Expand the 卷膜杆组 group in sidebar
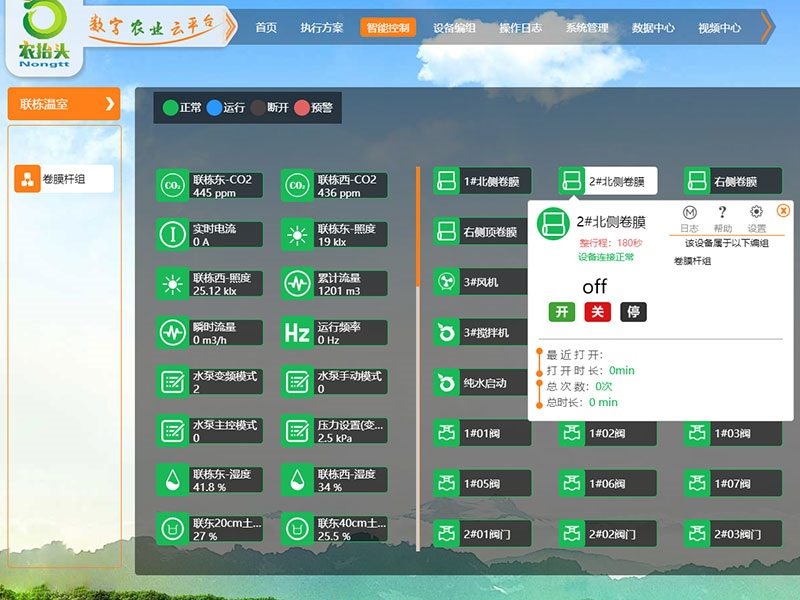The image size is (800, 600). (63, 180)
